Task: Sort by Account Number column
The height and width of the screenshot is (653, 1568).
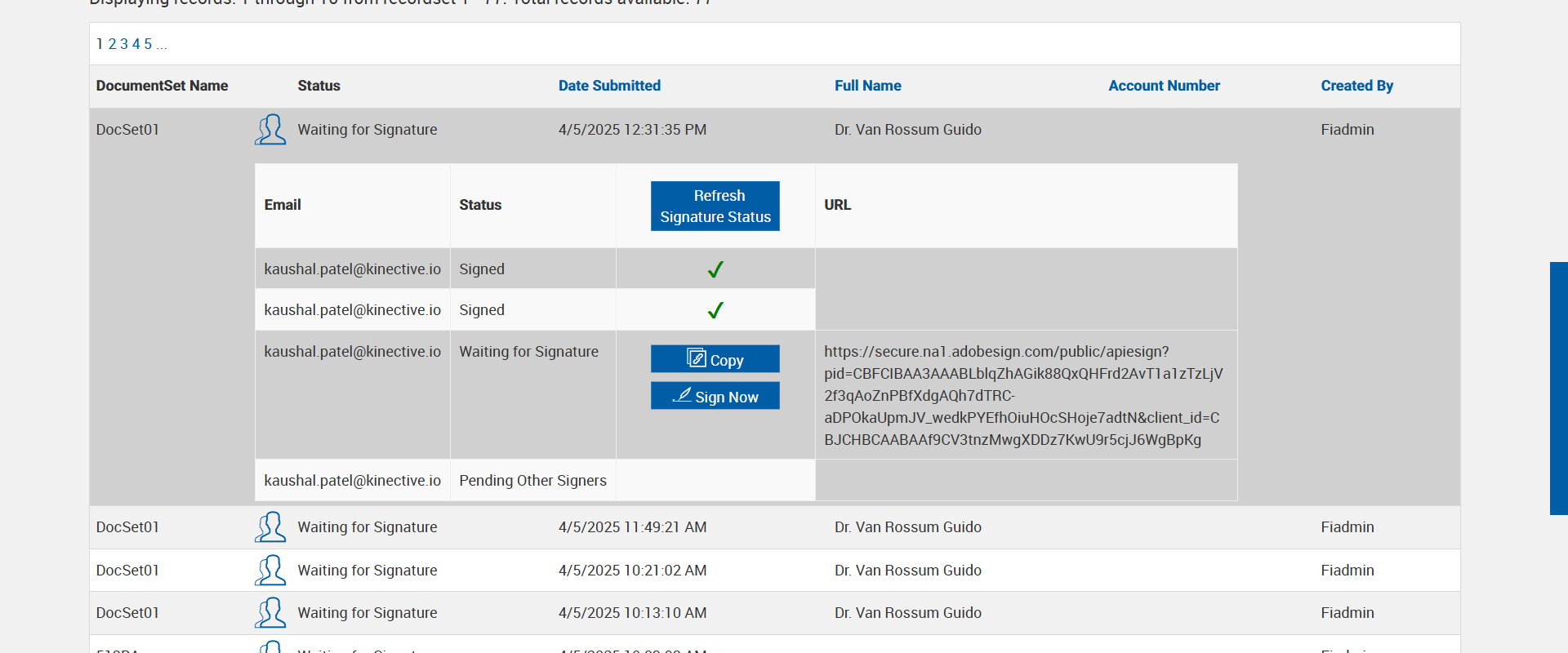Action: (x=1164, y=86)
